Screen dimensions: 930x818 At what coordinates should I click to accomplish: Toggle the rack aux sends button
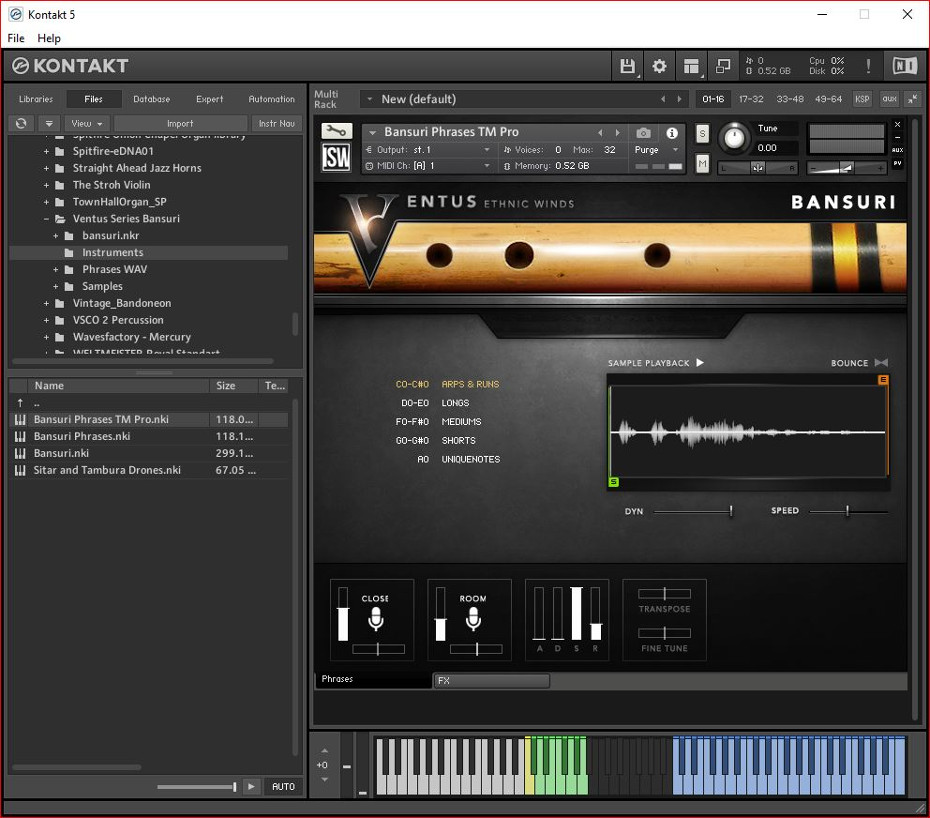[x=889, y=99]
